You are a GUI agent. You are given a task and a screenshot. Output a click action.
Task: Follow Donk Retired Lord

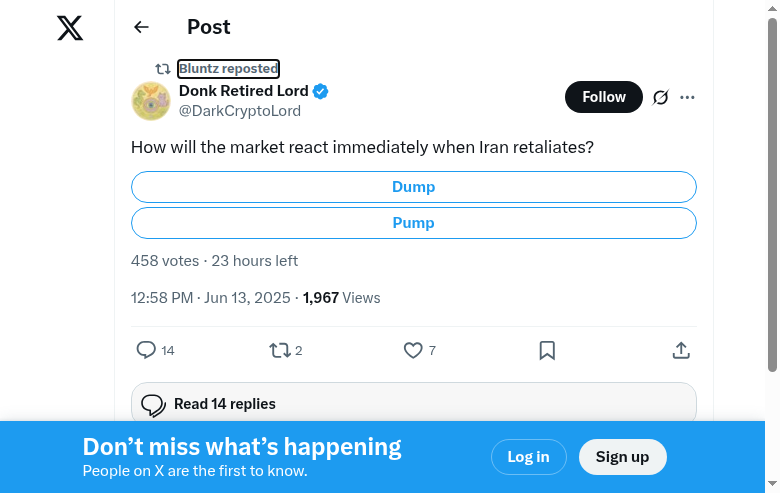pyautogui.click(x=604, y=97)
